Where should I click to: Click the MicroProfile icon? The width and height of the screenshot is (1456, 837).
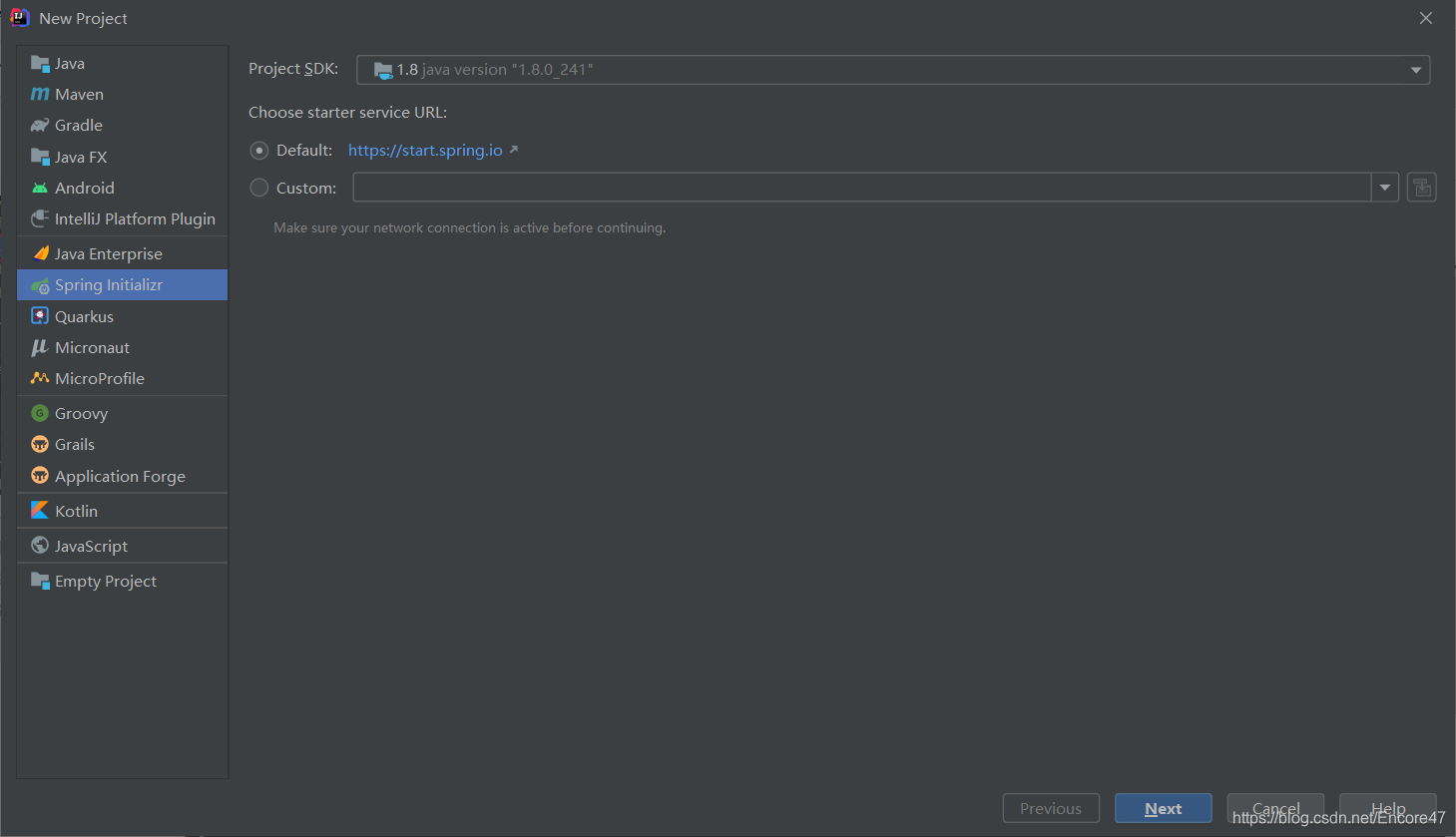click(40, 378)
